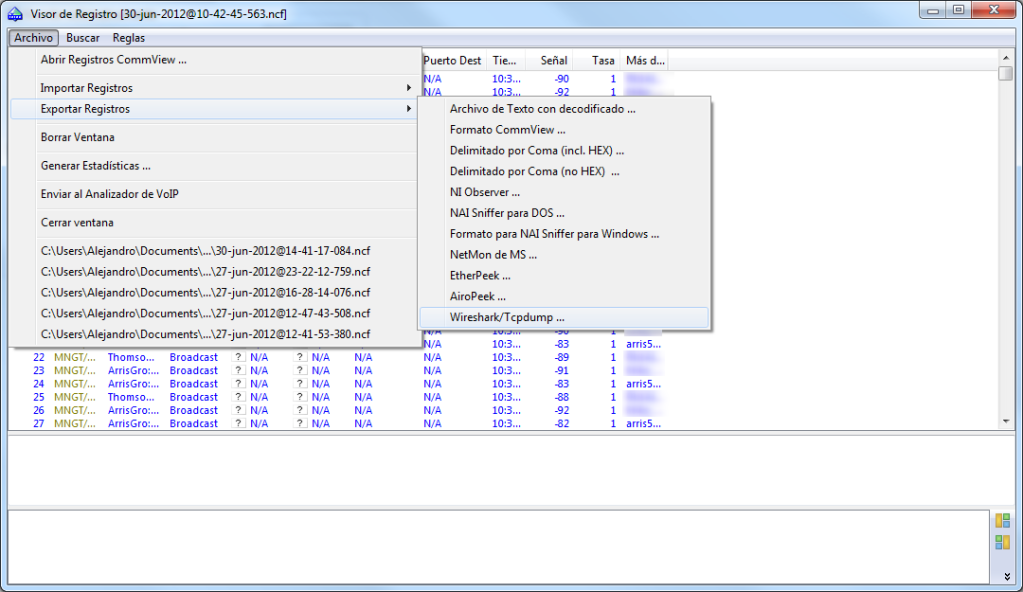Open recent file 27-jun-2012@16-28-14-076.ncf

coord(215,293)
